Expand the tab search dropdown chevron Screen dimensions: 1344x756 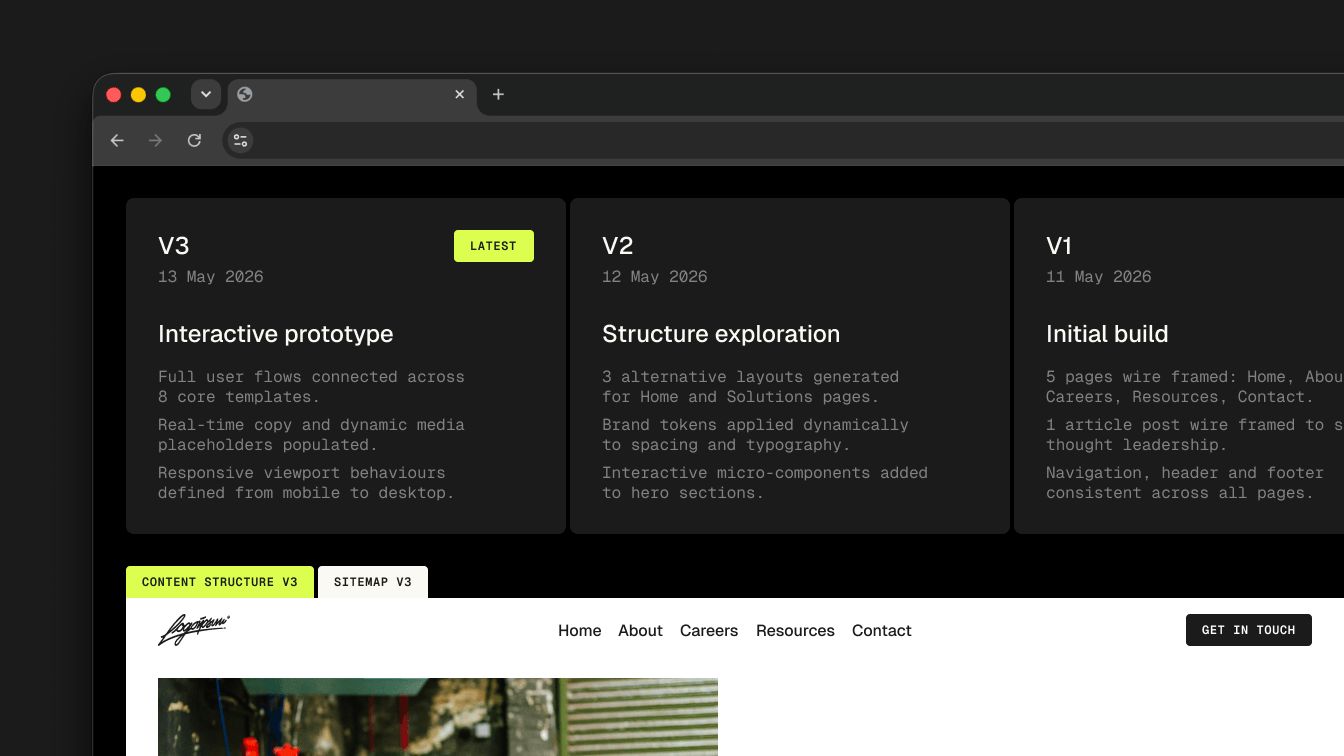206,94
